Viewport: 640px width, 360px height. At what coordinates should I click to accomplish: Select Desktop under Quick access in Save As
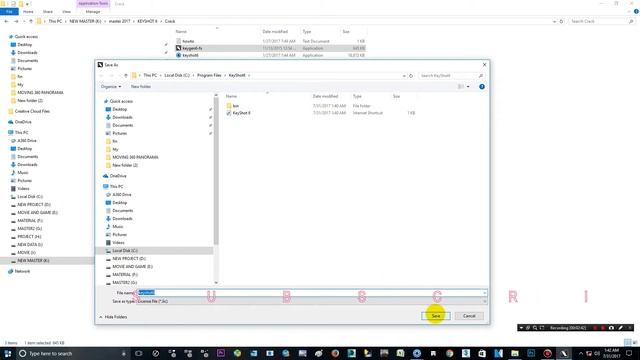pos(120,109)
